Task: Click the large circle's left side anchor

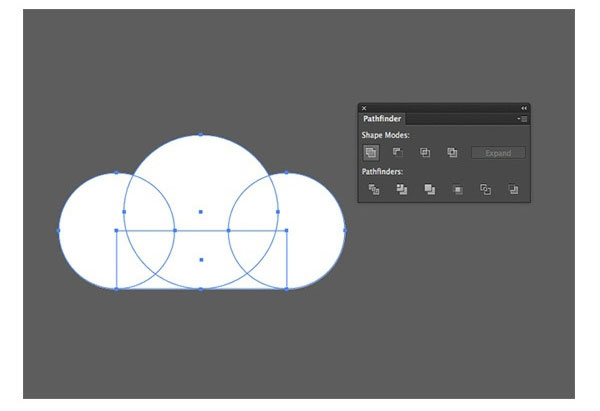Action: [x=124, y=212]
